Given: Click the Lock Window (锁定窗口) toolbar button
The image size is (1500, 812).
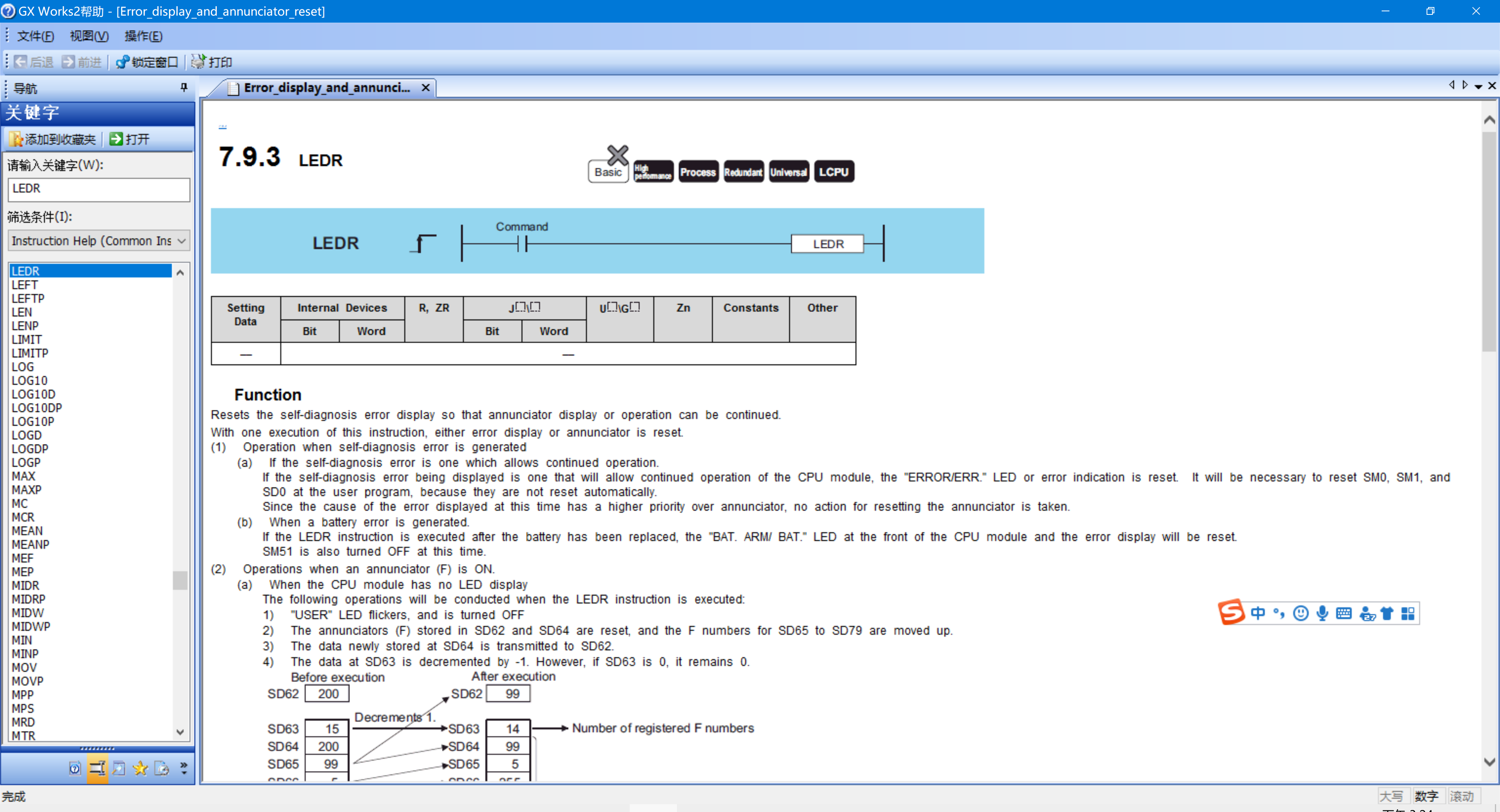Looking at the screenshot, I should click(x=147, y=62).
